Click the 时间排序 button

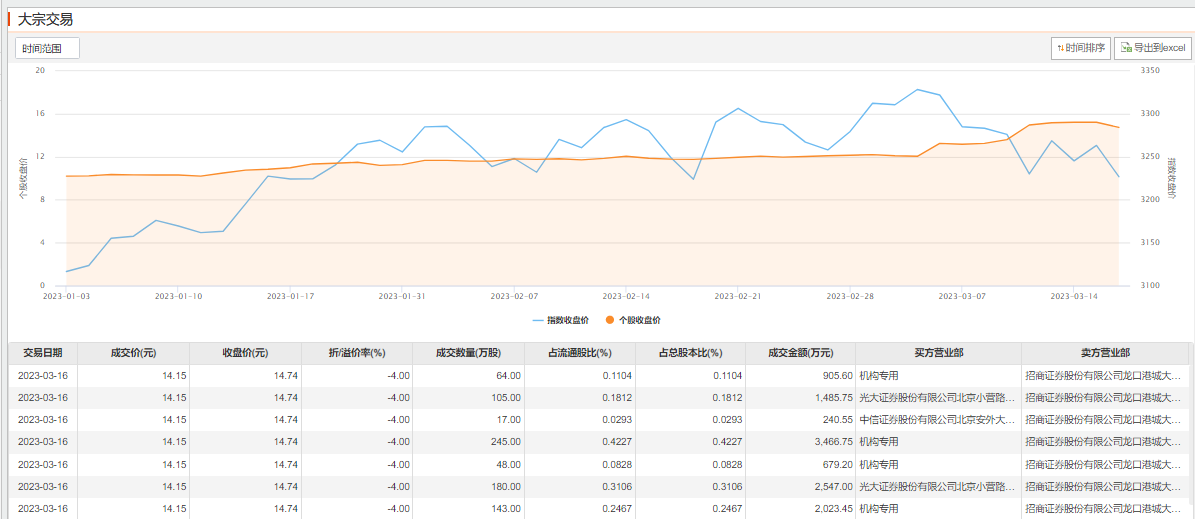(x=1080, y=48)
